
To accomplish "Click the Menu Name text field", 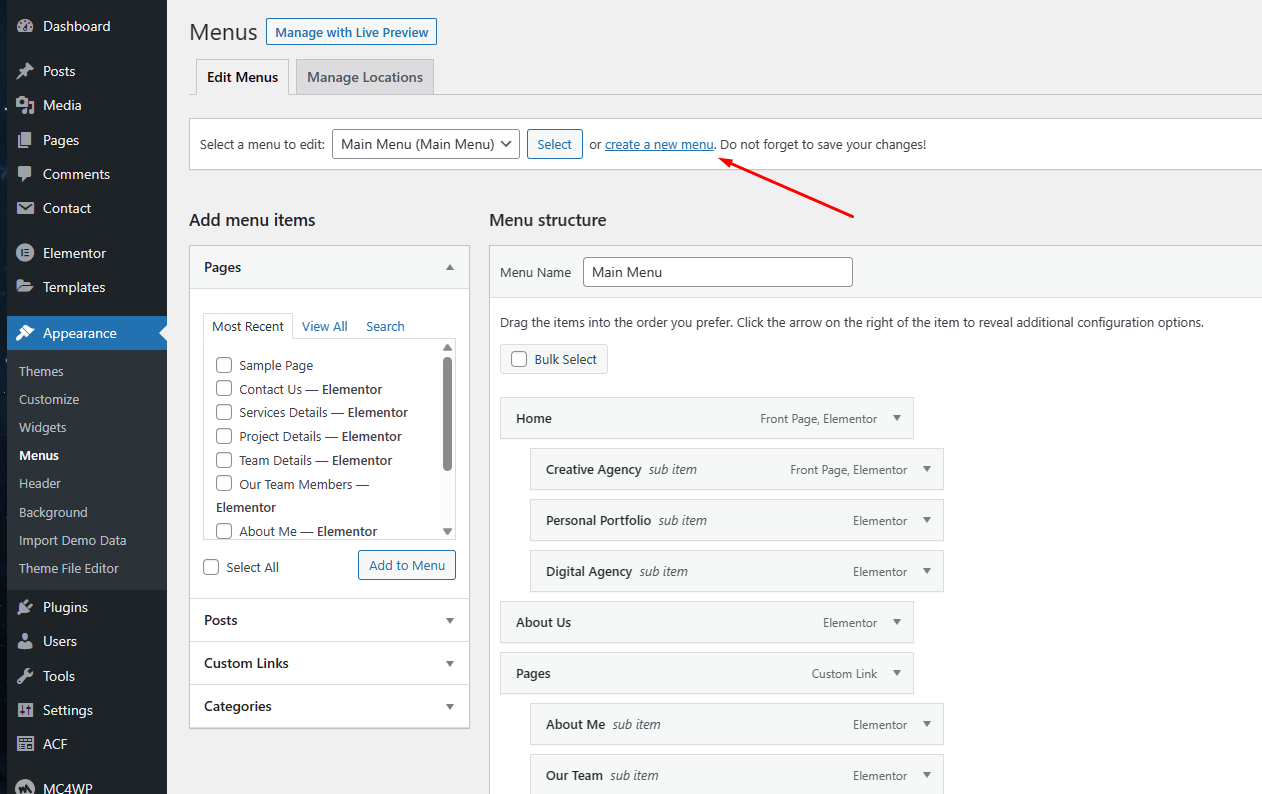I will coord(717,272).
